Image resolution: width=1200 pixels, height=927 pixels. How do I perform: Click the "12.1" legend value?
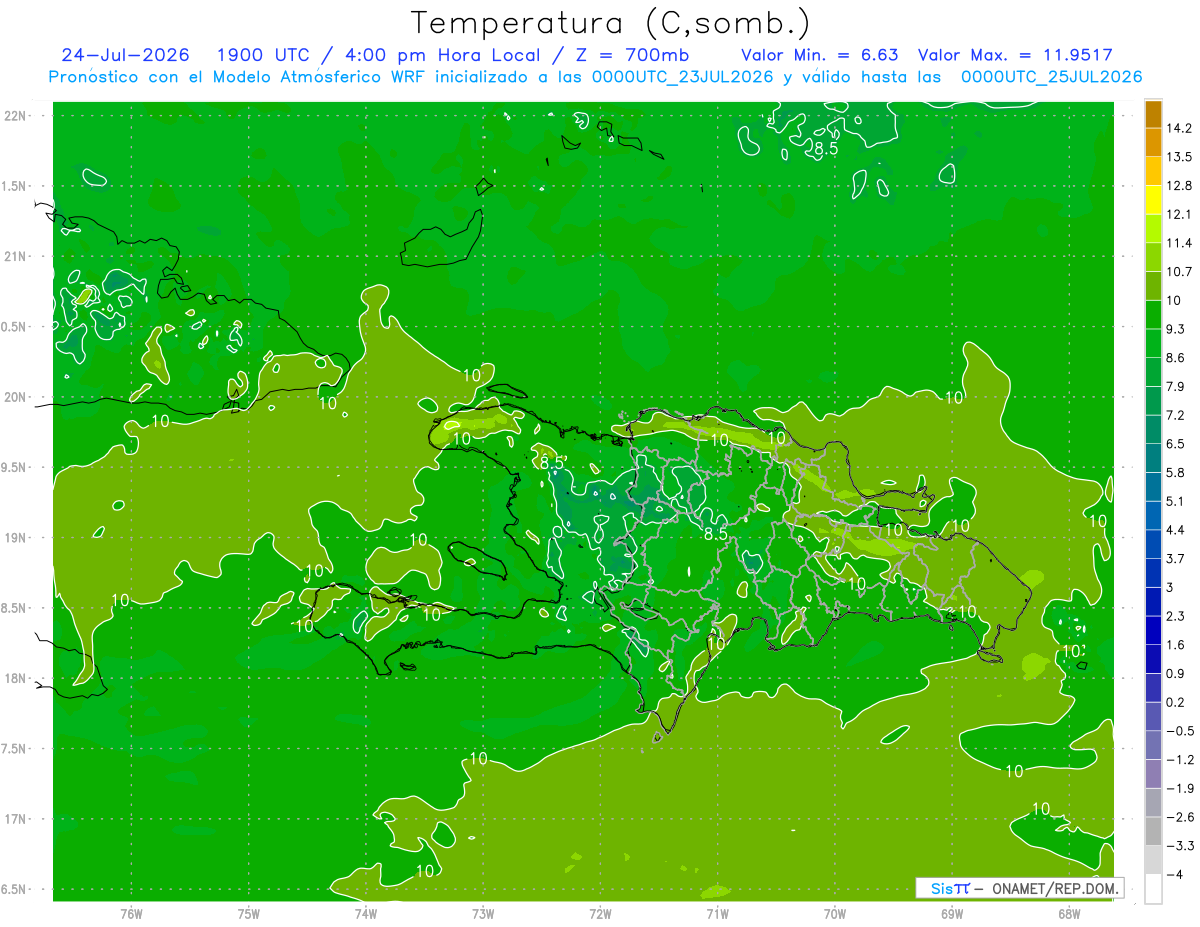1180,214
